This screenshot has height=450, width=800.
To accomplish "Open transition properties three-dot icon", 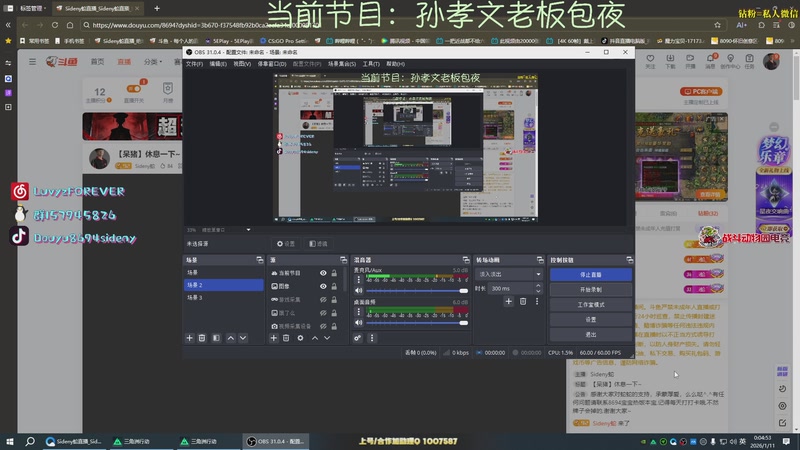I will [x=537, y=302].
